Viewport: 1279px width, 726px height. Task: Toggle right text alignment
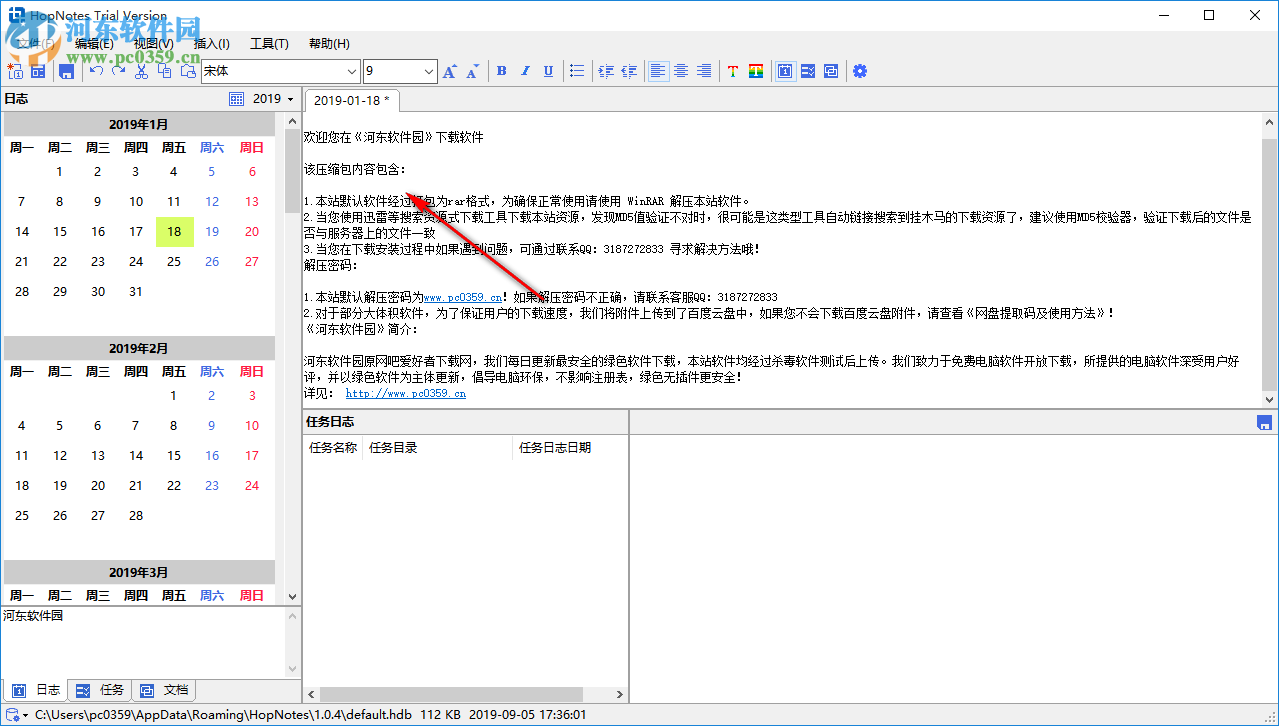click(x=703, y=71)
